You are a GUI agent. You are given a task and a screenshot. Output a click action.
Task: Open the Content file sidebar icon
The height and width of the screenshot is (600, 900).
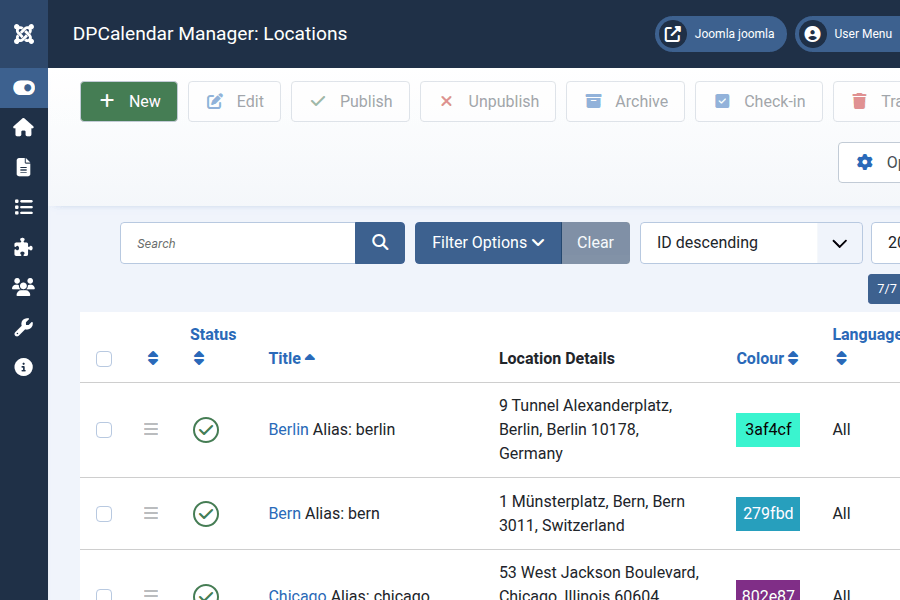24,167
